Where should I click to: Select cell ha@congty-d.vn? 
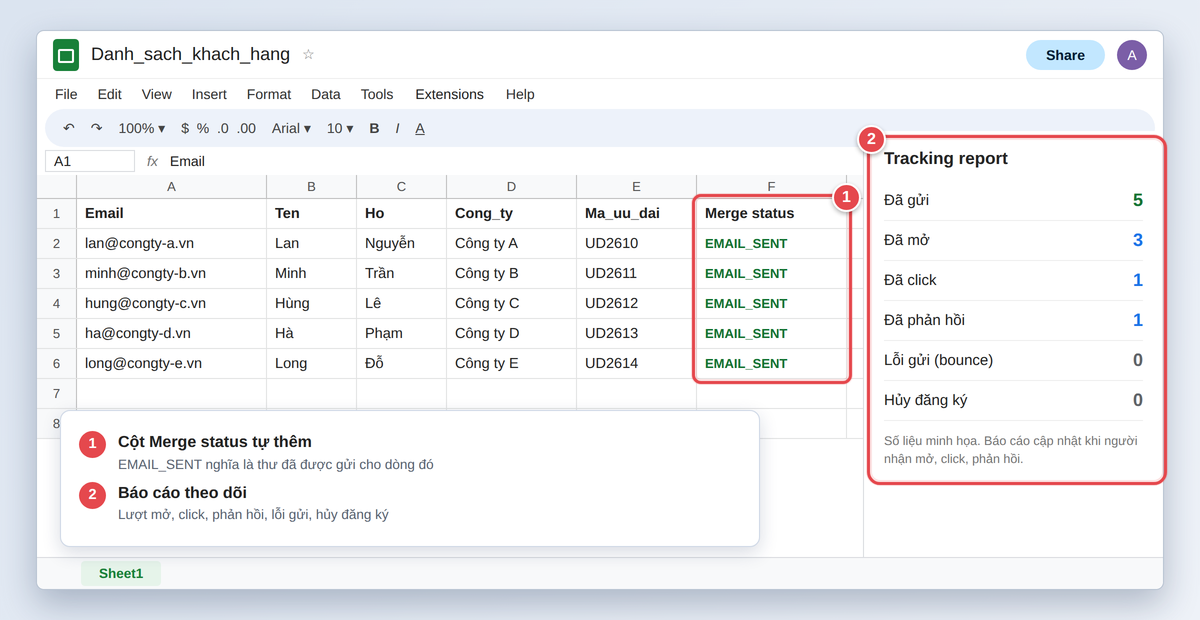click(x=172, y=333)
